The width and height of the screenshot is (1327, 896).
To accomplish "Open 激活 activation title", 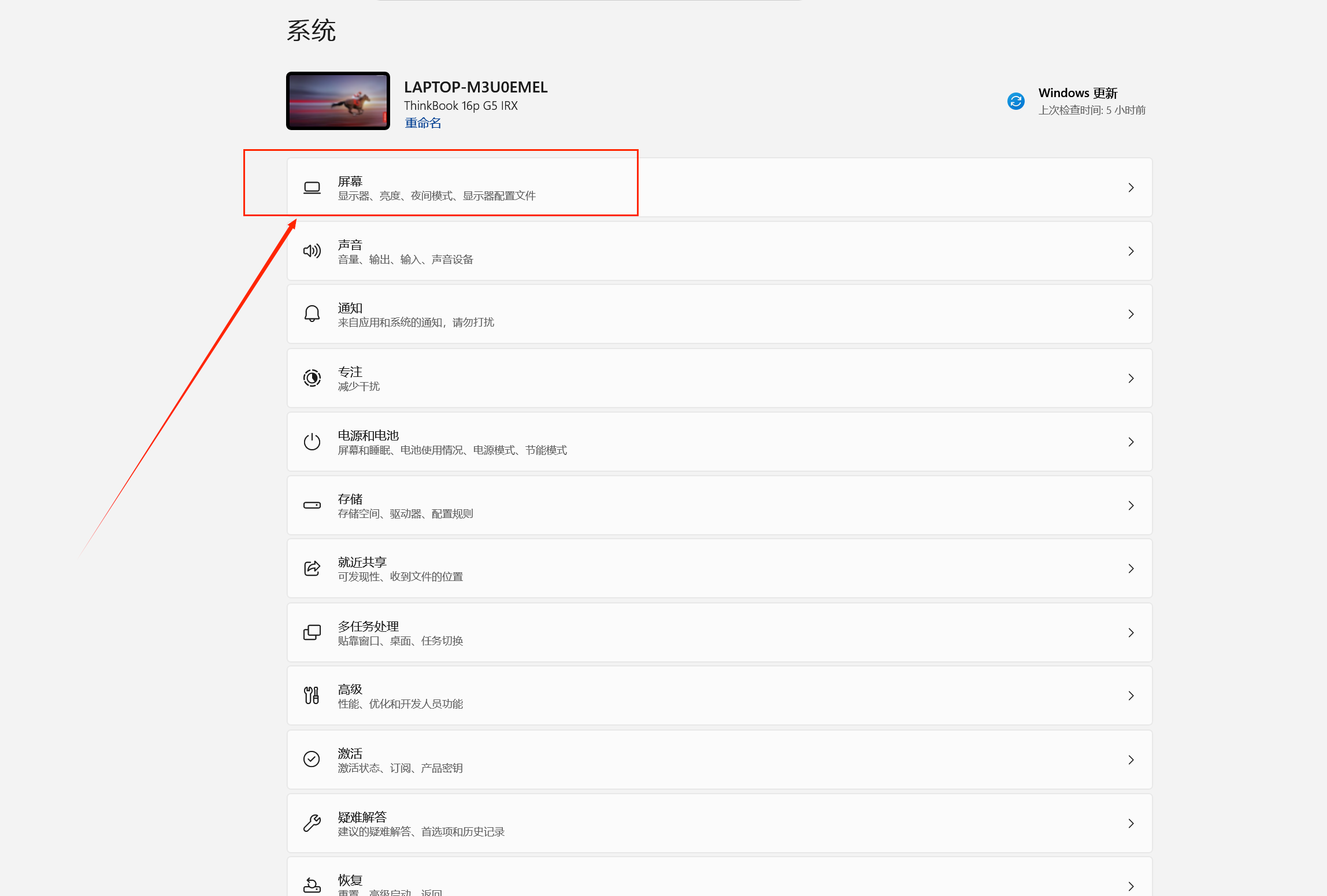I will (x=350, y=753).
